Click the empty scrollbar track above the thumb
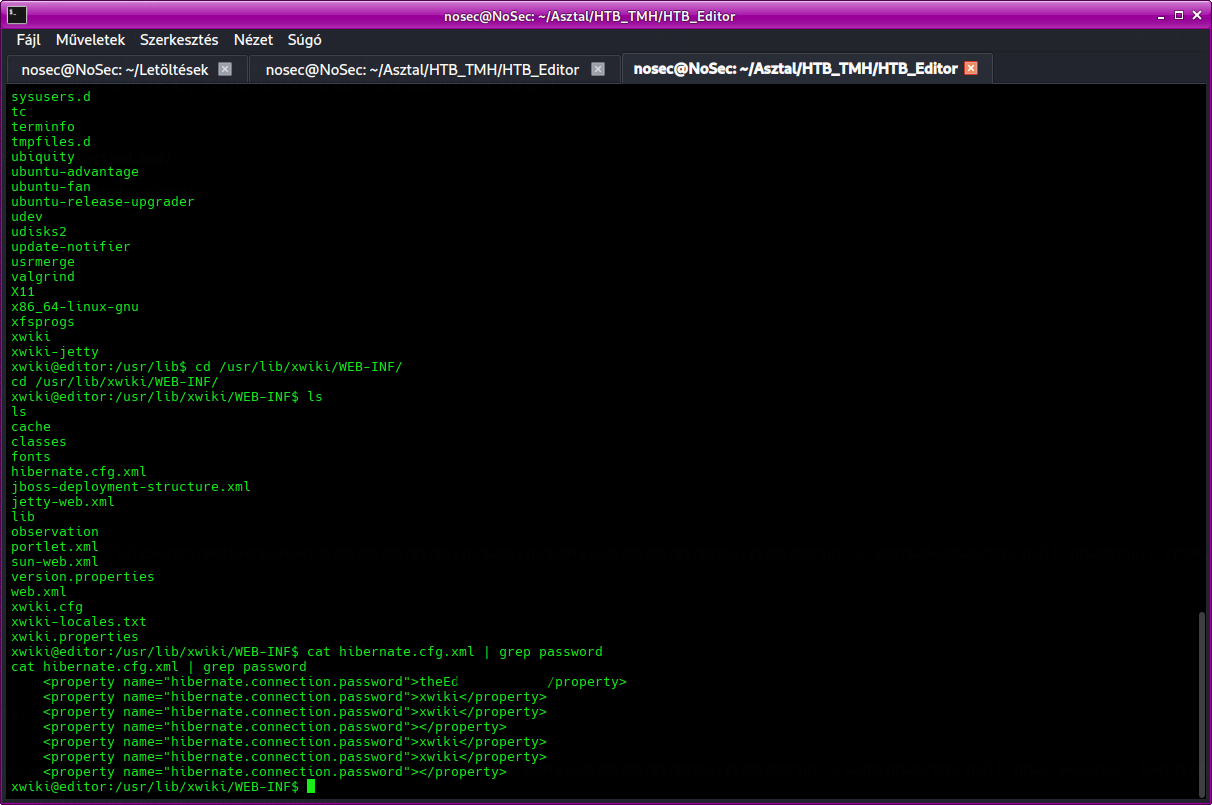The image size is (1212, 805). [1203, 350]
